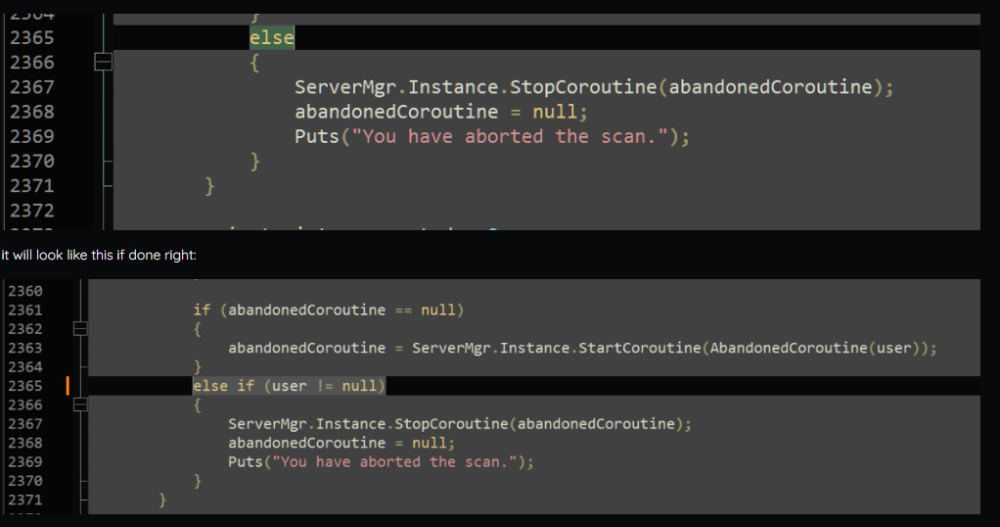Collapse fold toggle at line 2366 in upper snippet
The width and height of the screenshot is (1000, 527).
tap(102, 63)
